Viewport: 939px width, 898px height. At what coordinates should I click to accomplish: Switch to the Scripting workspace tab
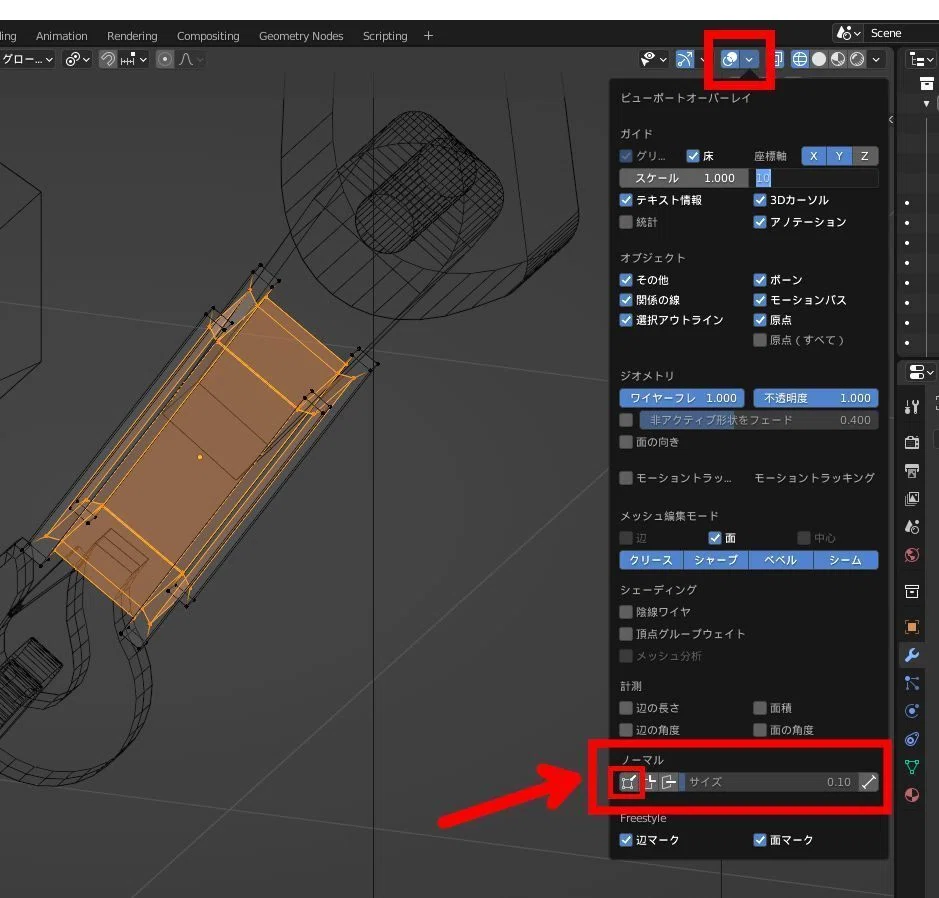(385, 36)
